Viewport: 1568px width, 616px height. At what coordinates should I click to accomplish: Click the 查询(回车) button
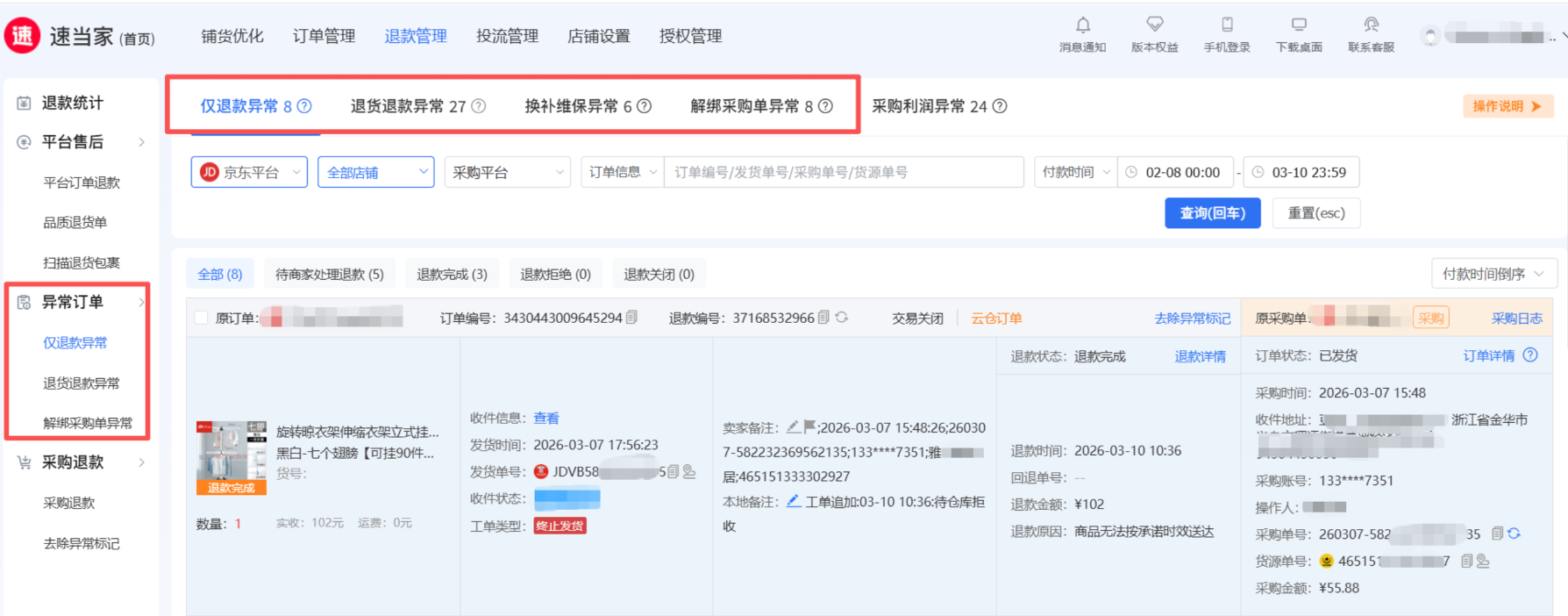pos(1212,213)
